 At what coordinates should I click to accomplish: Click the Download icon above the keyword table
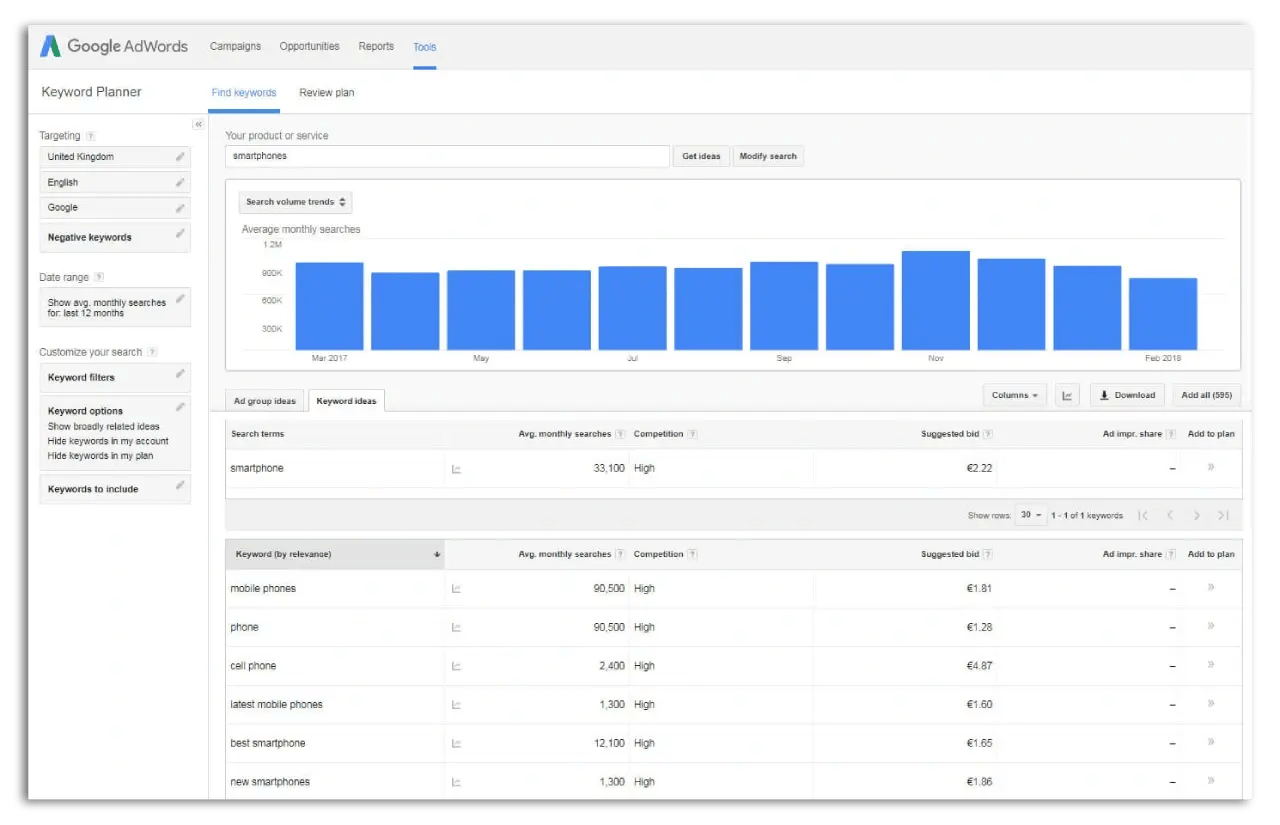pyautogui.click(x=1127, y=395)
